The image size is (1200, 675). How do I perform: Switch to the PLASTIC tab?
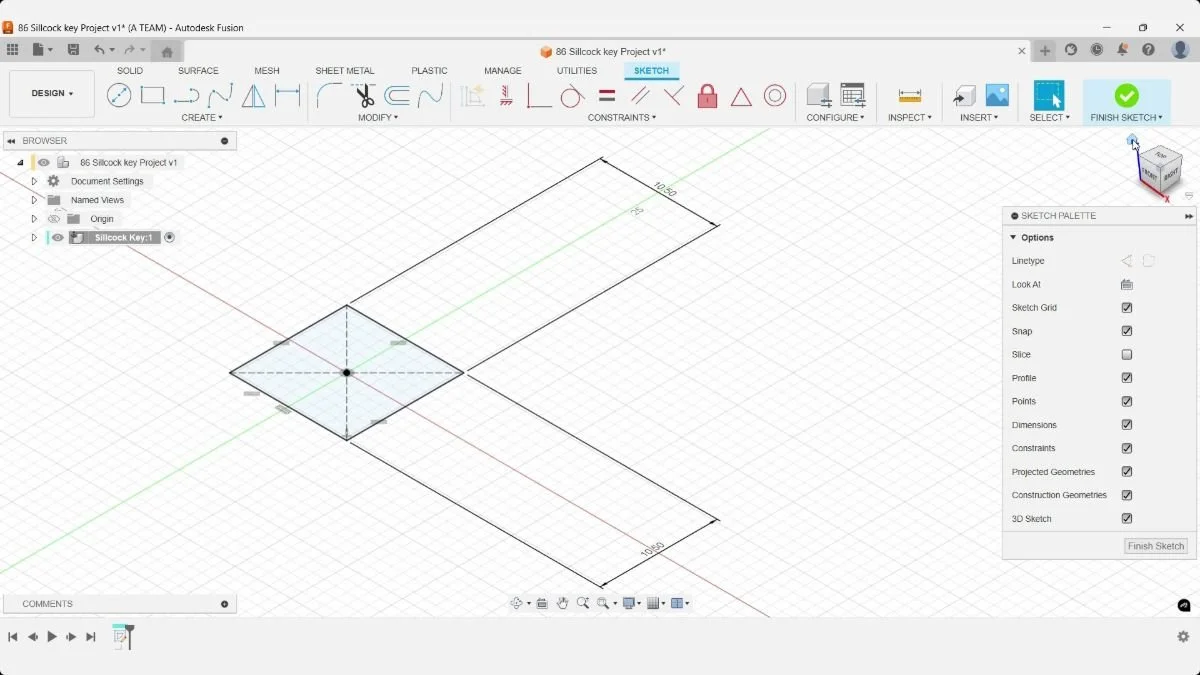tap(430, 71)
